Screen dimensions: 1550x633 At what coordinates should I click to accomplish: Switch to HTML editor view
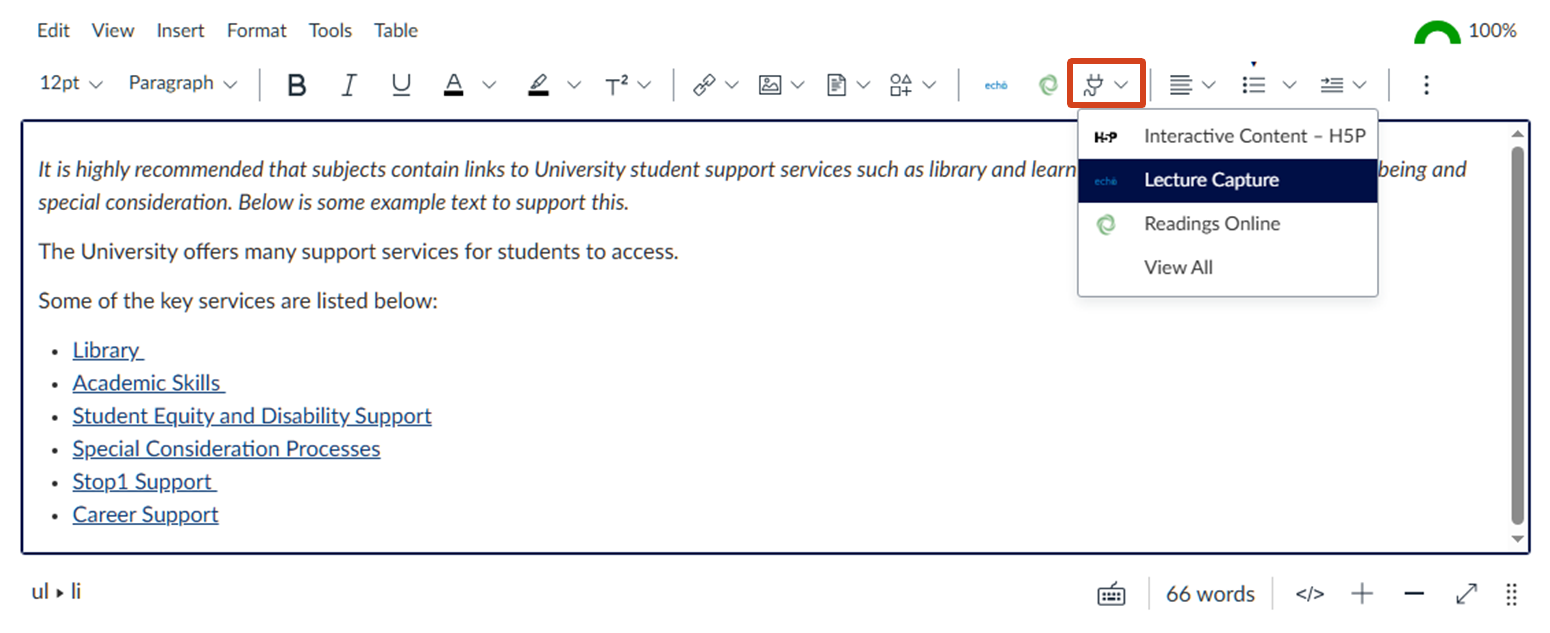pyautogui.click(x=1309, y=594)
